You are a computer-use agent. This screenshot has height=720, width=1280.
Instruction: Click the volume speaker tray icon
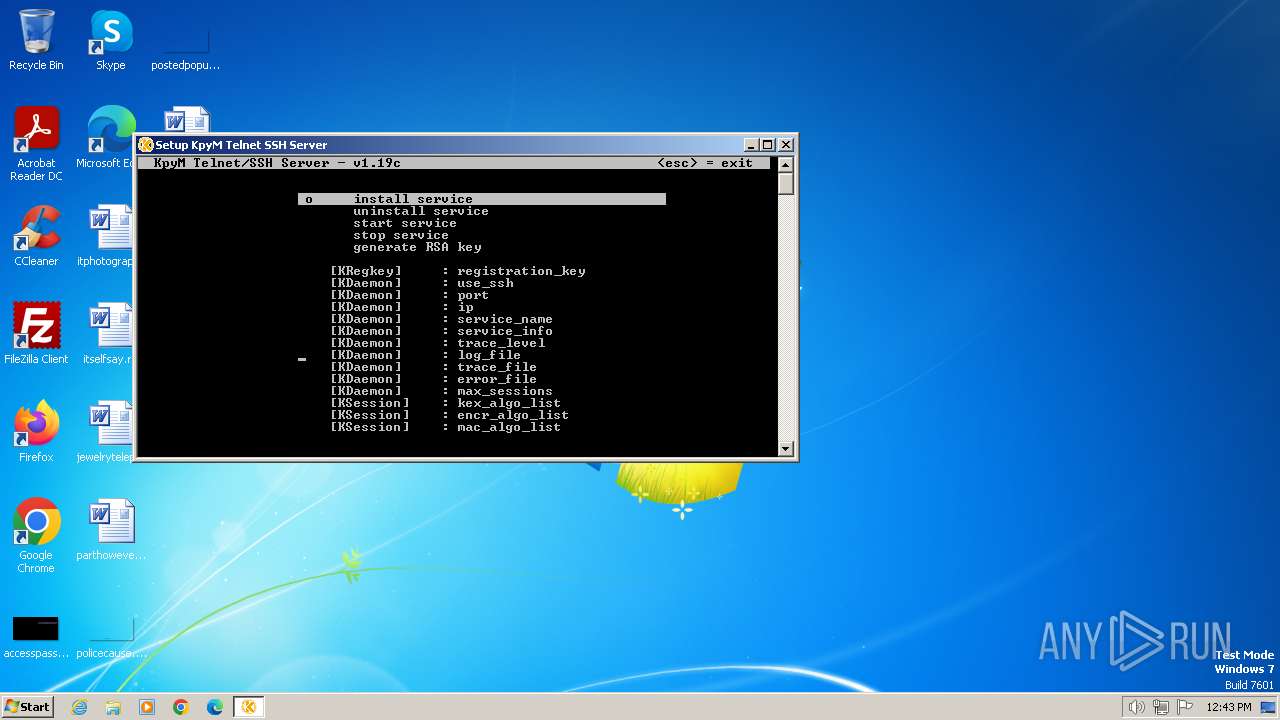(1137, 707)
